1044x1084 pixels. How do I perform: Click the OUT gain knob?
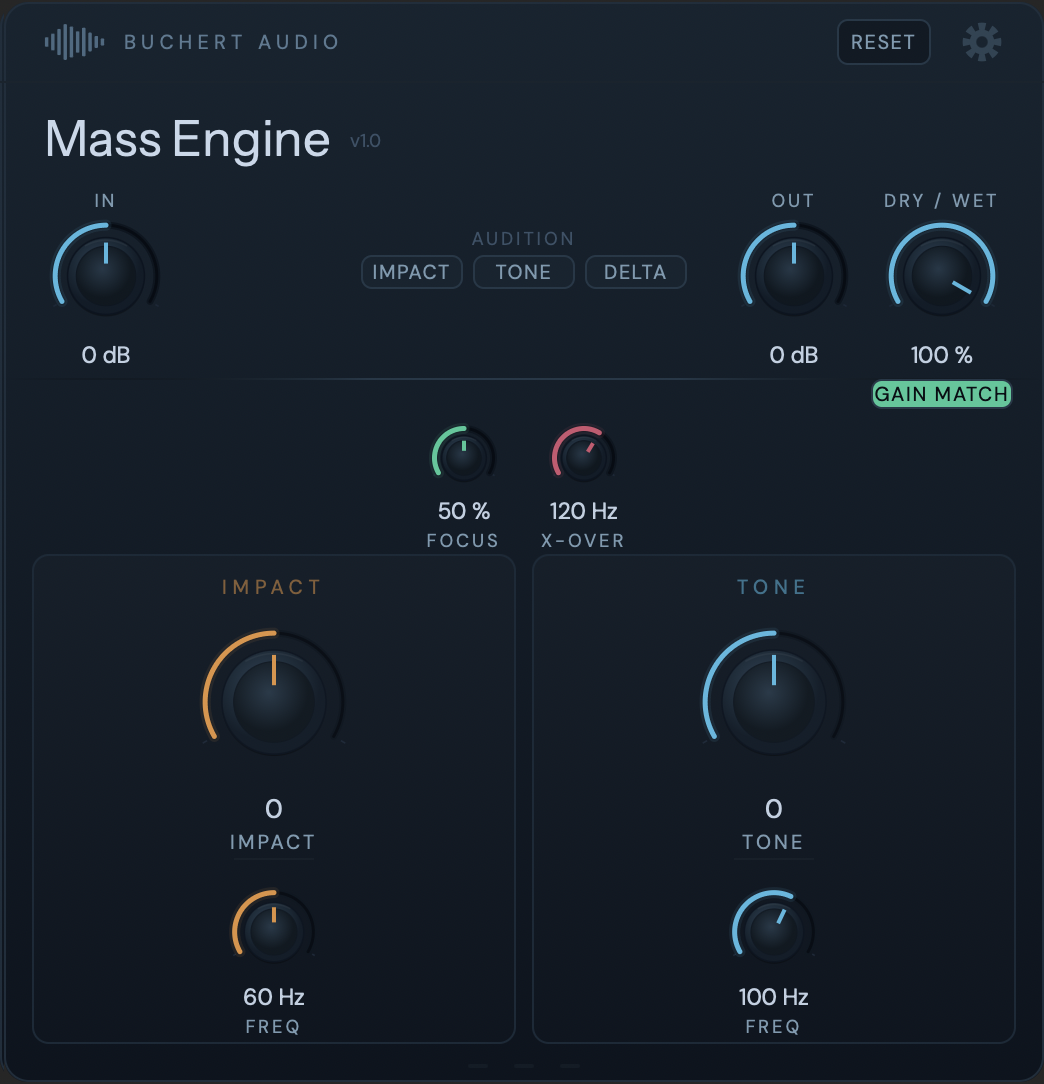click(x=792, y=271)
